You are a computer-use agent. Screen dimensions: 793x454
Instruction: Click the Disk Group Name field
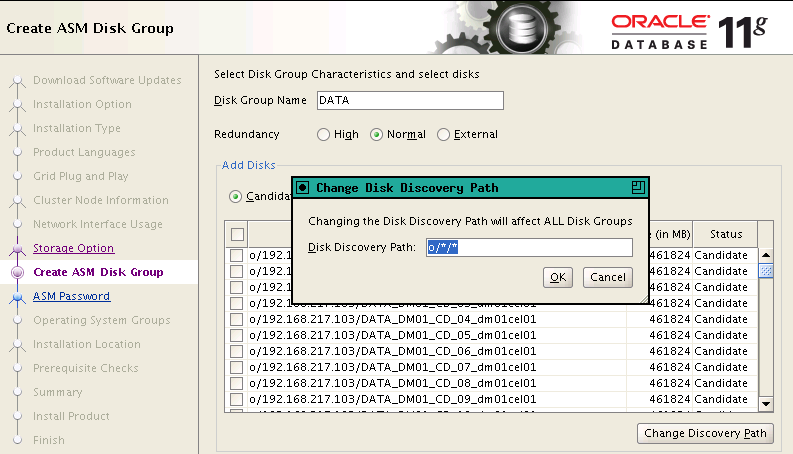click(410, 100)
